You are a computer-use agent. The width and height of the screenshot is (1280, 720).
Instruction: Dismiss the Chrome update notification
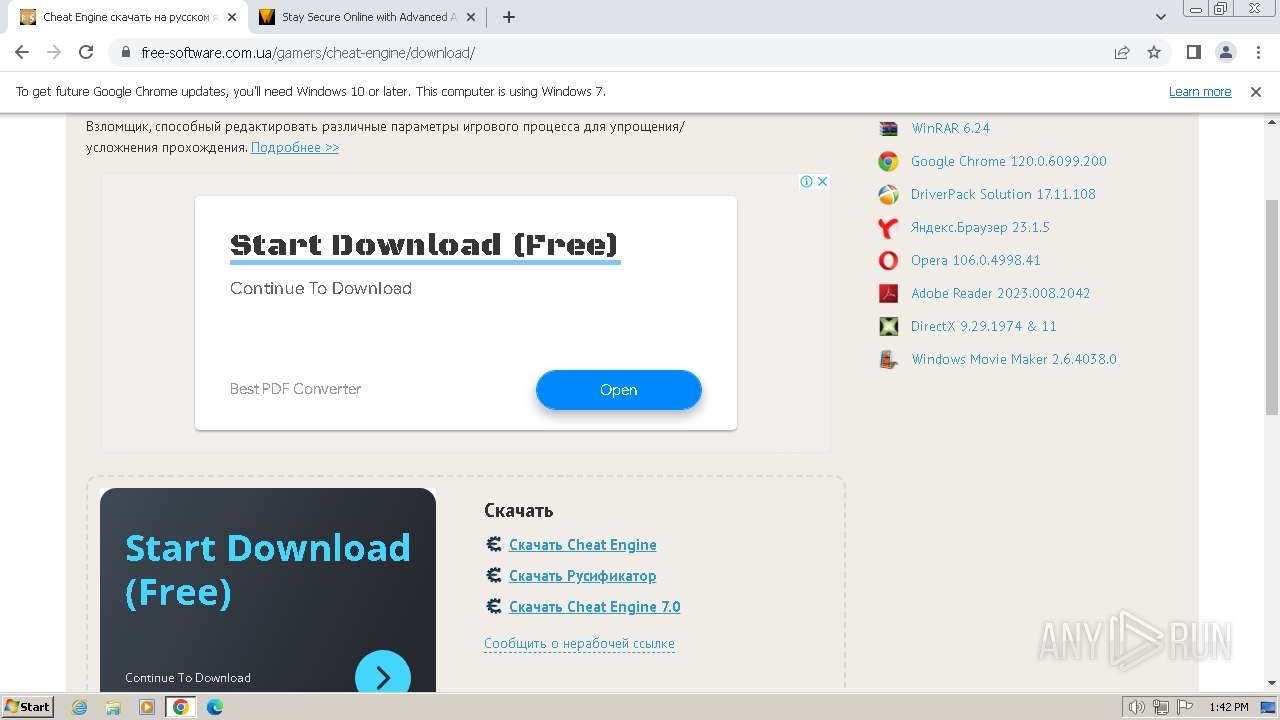(1256, 91)
